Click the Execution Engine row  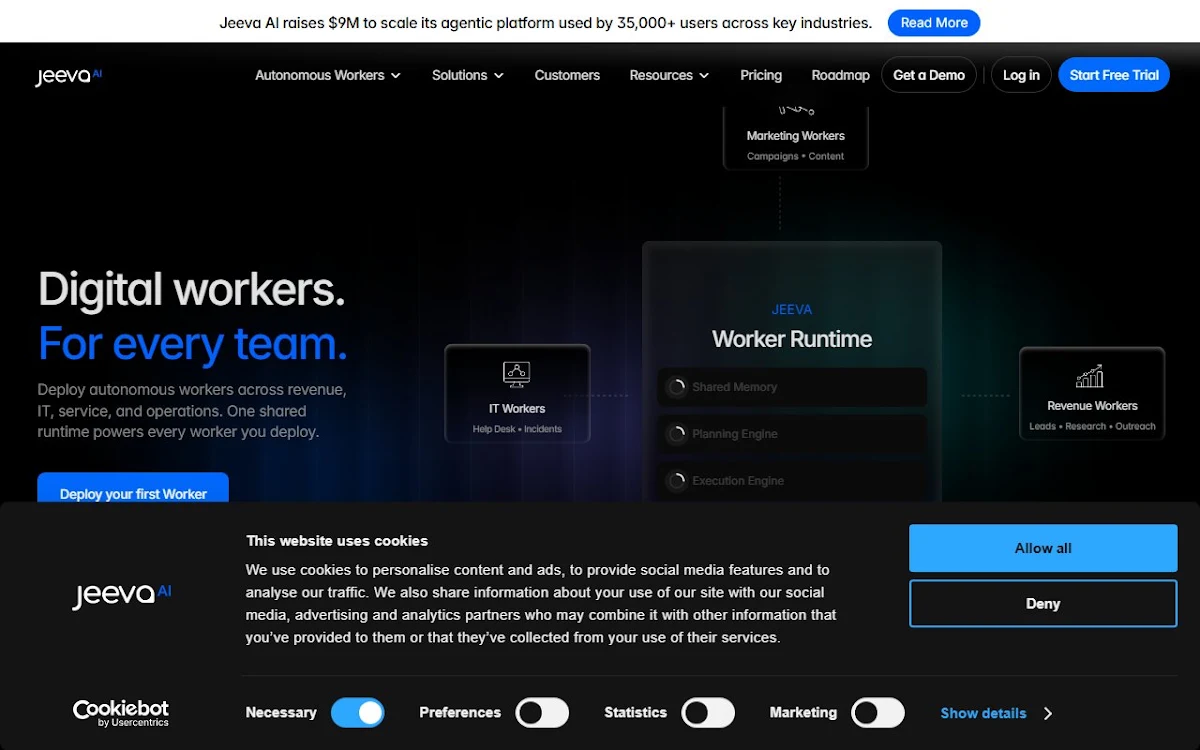point(792,481)
